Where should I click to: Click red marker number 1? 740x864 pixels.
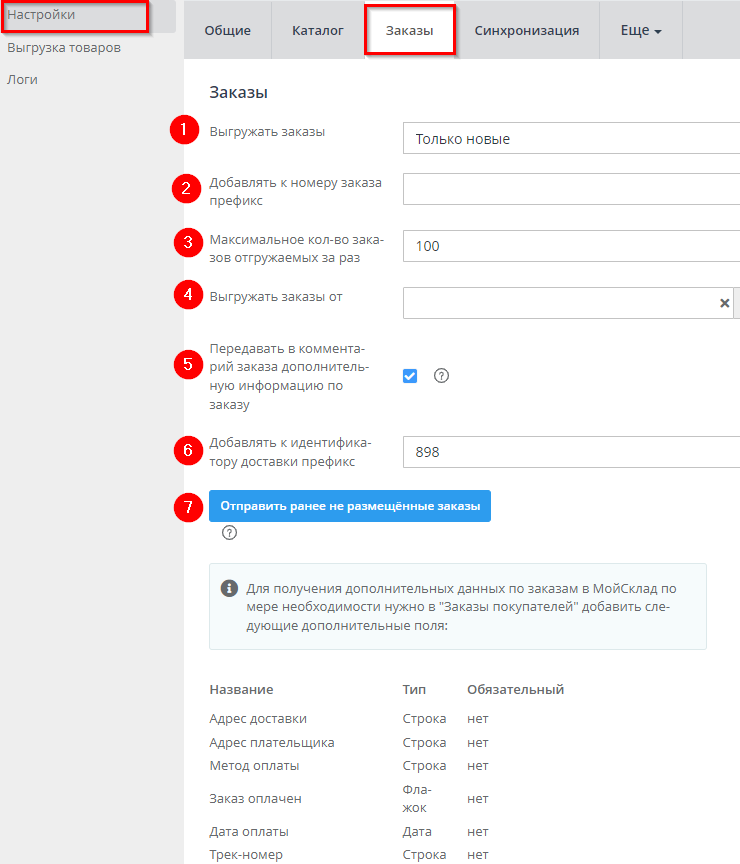click(x=184, y=132)
